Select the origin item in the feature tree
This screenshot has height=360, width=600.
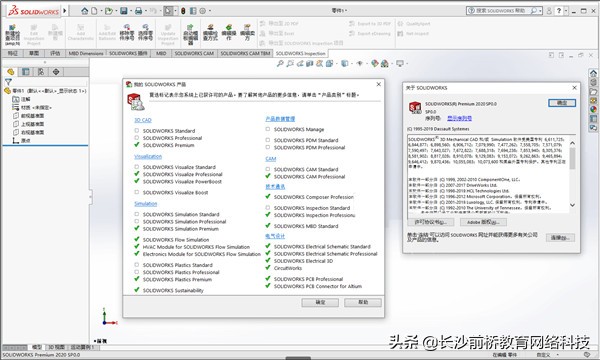(21, 140)
